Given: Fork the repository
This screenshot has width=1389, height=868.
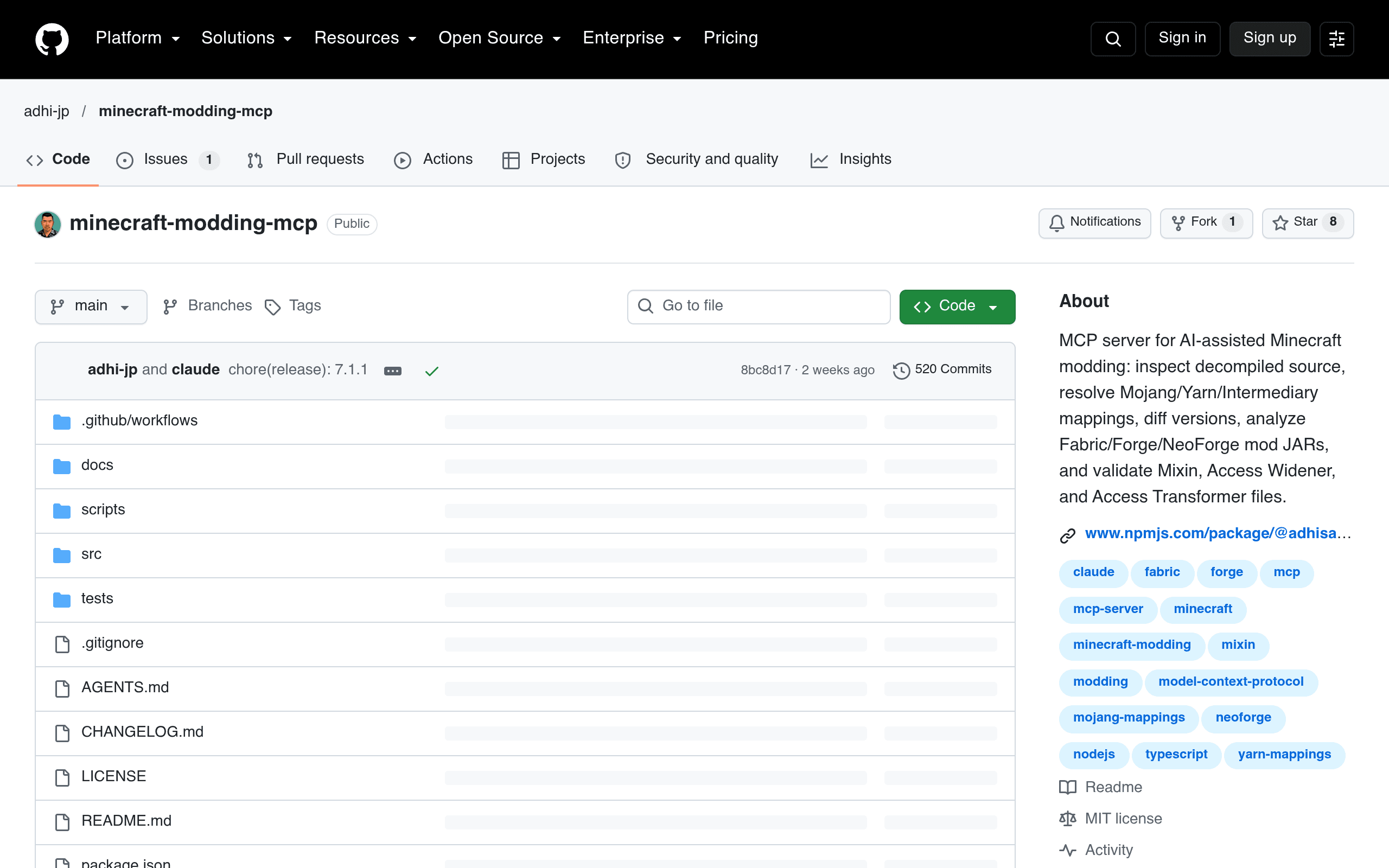Looking at the screenshot, I should pos(1206,223).
